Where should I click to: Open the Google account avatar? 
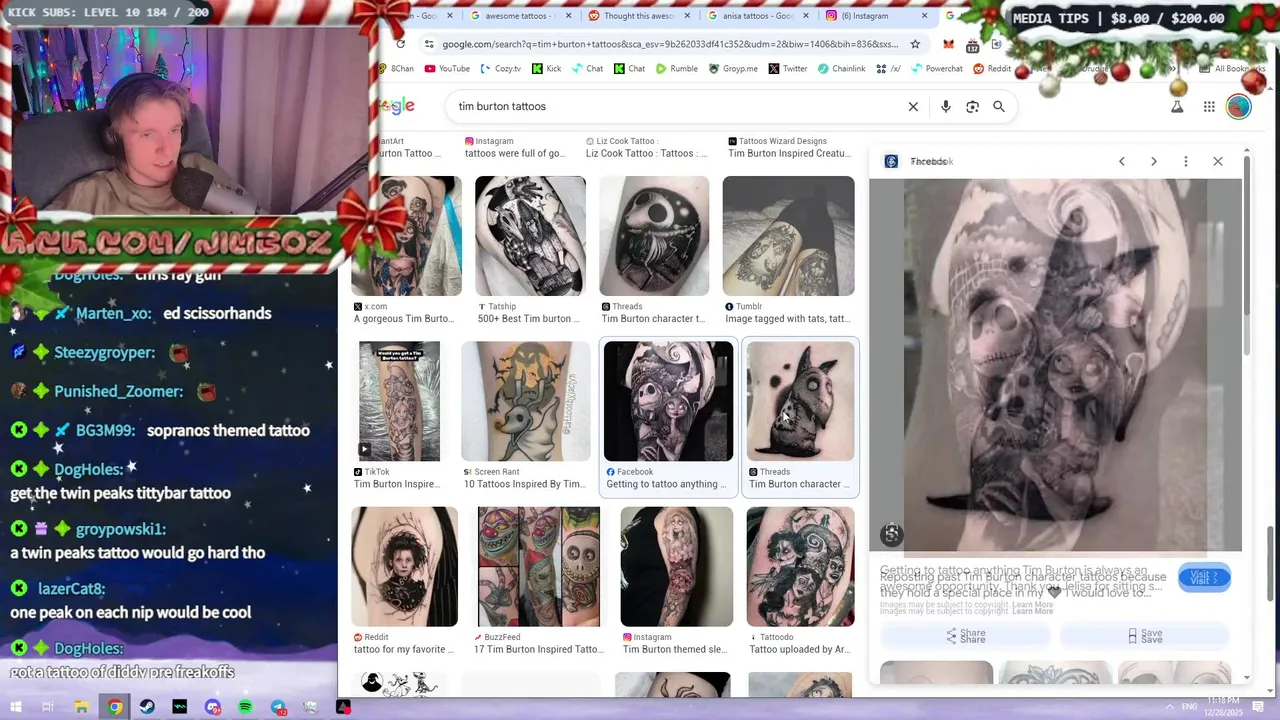pyautogui.click(x=1238, y=106)
